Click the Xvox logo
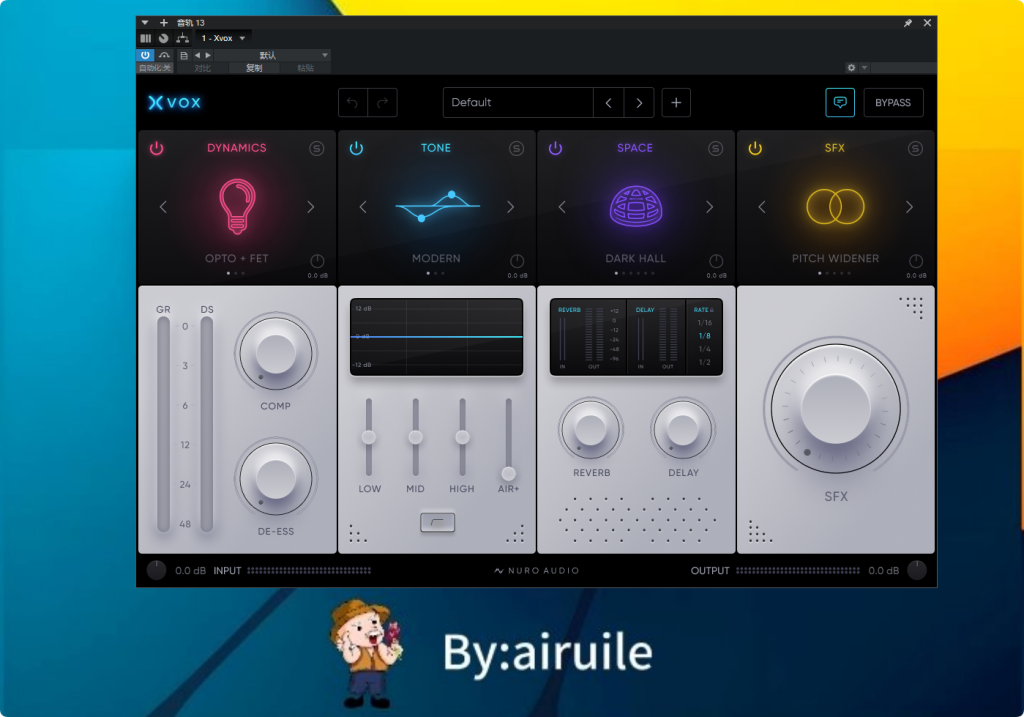The width and height of the screenshot is (1024, 717). click(174, 103)
